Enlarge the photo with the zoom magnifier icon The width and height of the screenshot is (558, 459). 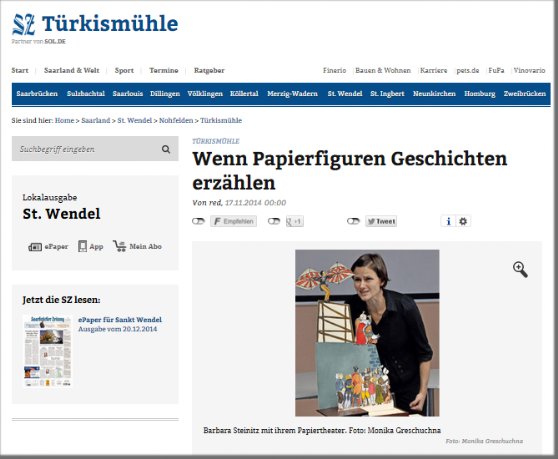pos(520,269)
